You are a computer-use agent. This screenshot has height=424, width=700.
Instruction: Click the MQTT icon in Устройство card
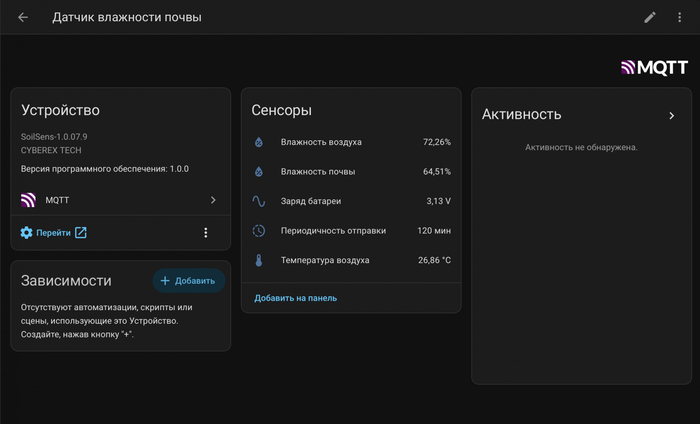(x=28, y=200)
